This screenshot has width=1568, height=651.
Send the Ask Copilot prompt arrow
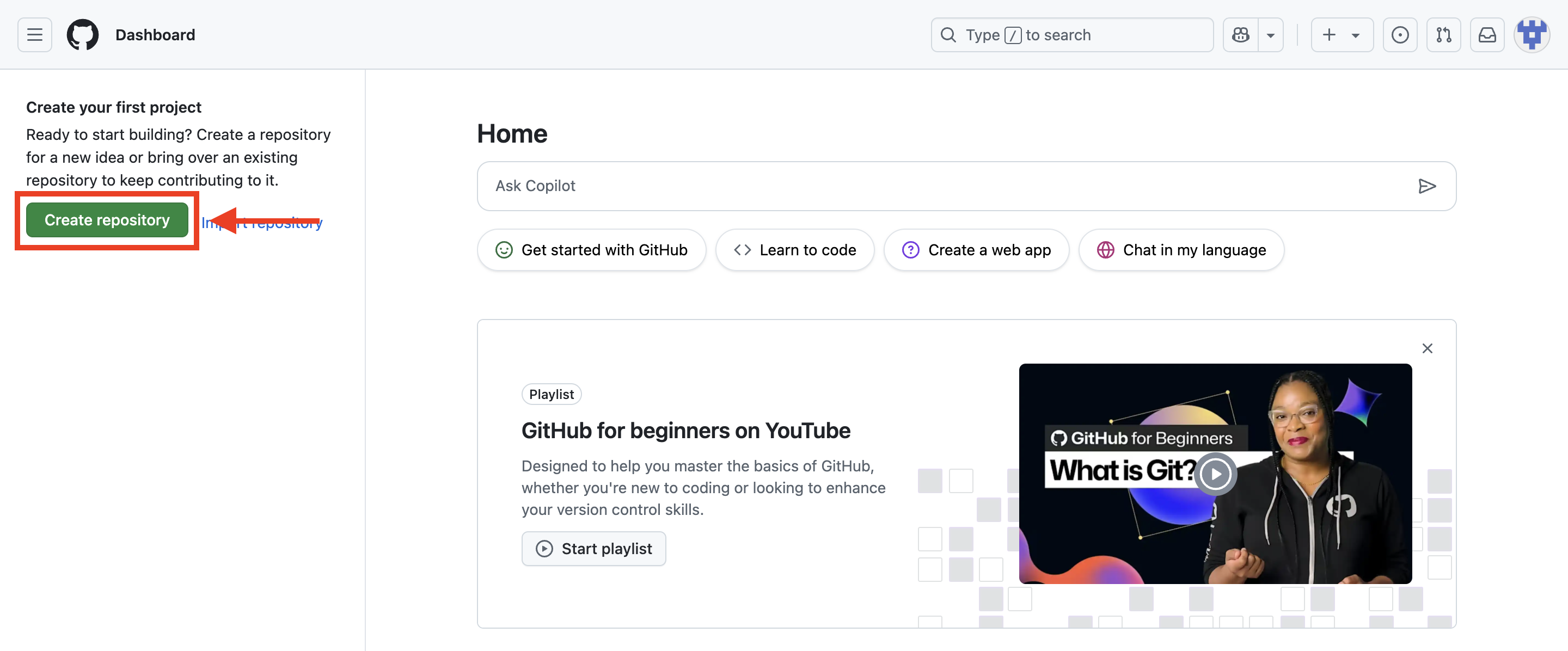tap(1426, 186)
